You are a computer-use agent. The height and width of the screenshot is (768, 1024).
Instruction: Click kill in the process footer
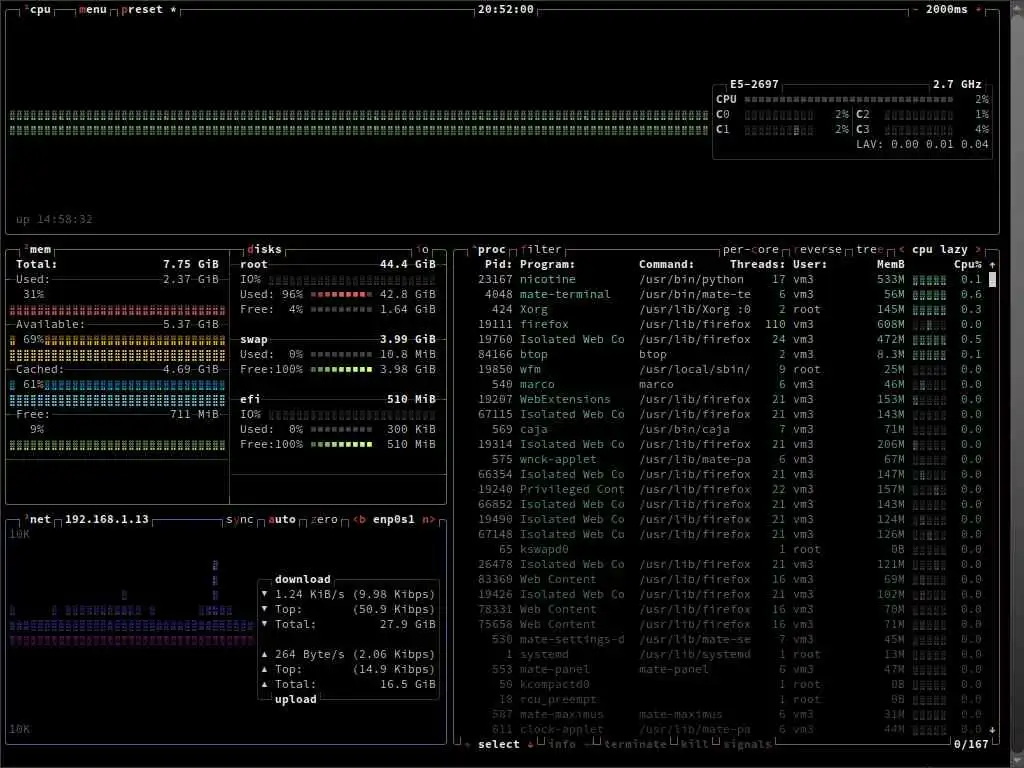coord(694,744)
